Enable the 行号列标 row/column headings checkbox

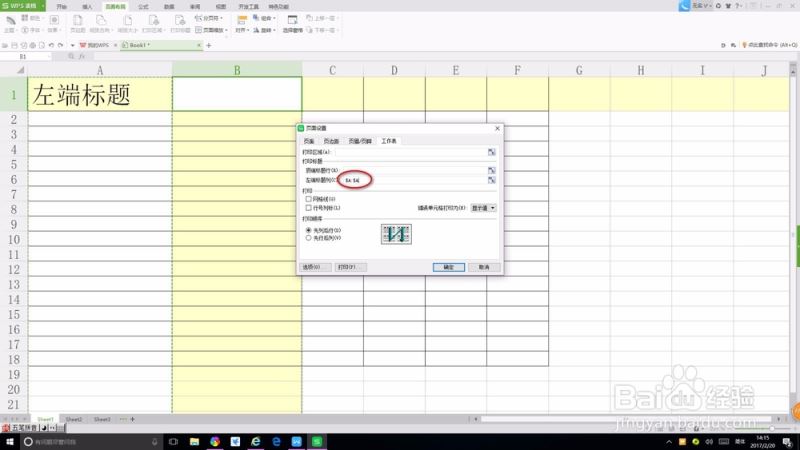(x=308, y=208)
